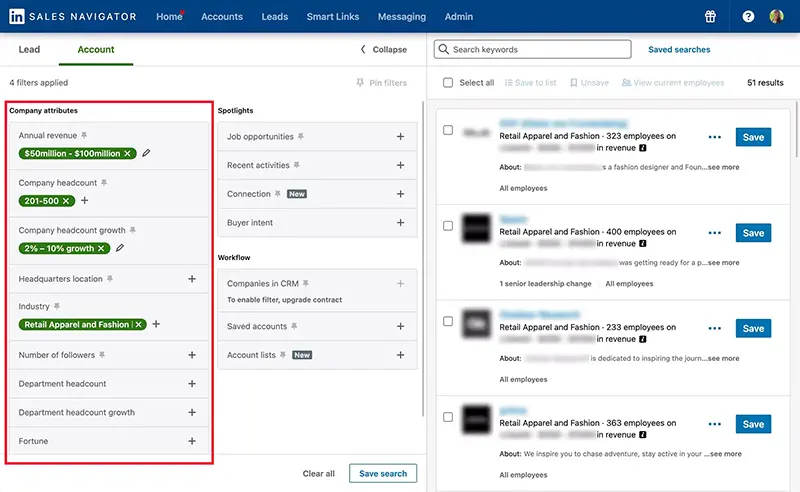800x492 pixels.
Task: Save the 400 employees account
Action: [x=753, y=233]
